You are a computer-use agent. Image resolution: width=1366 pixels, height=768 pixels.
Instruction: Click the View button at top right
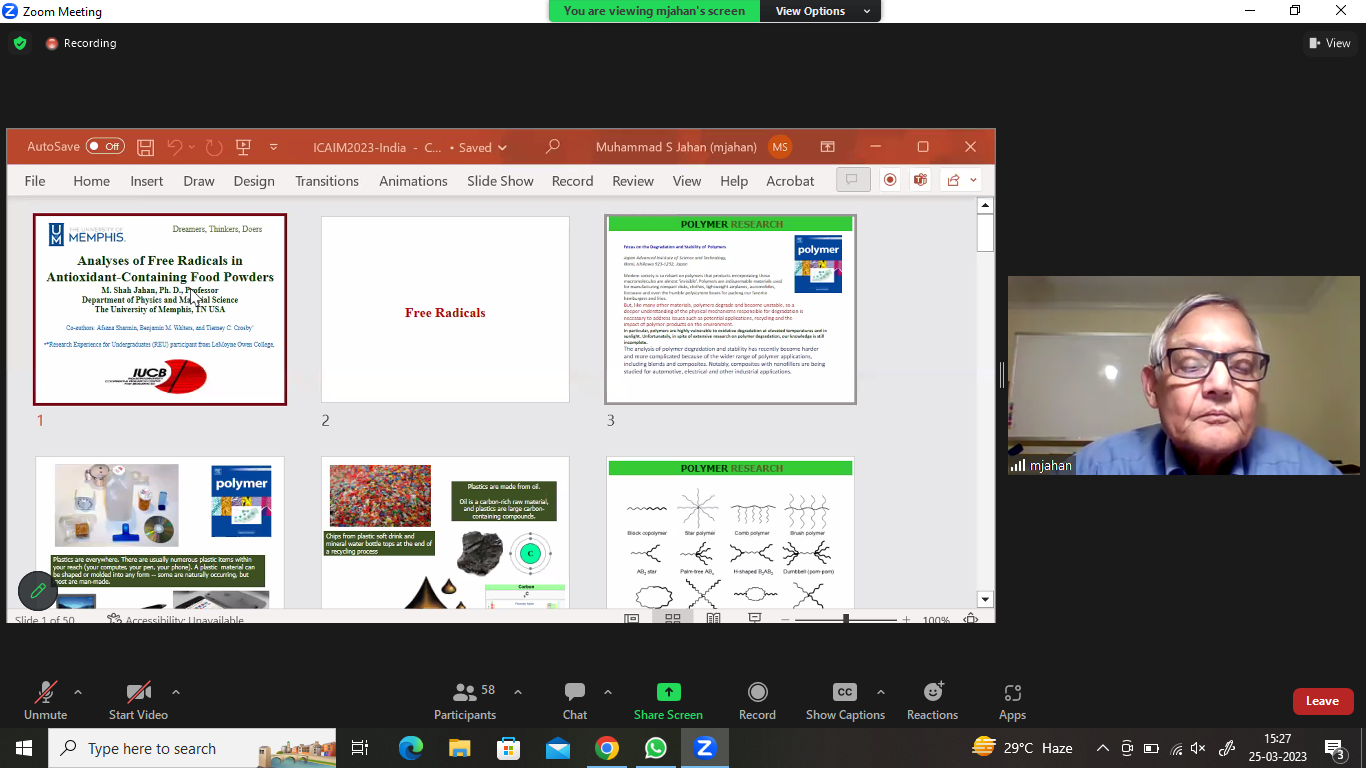(1330, 43)
